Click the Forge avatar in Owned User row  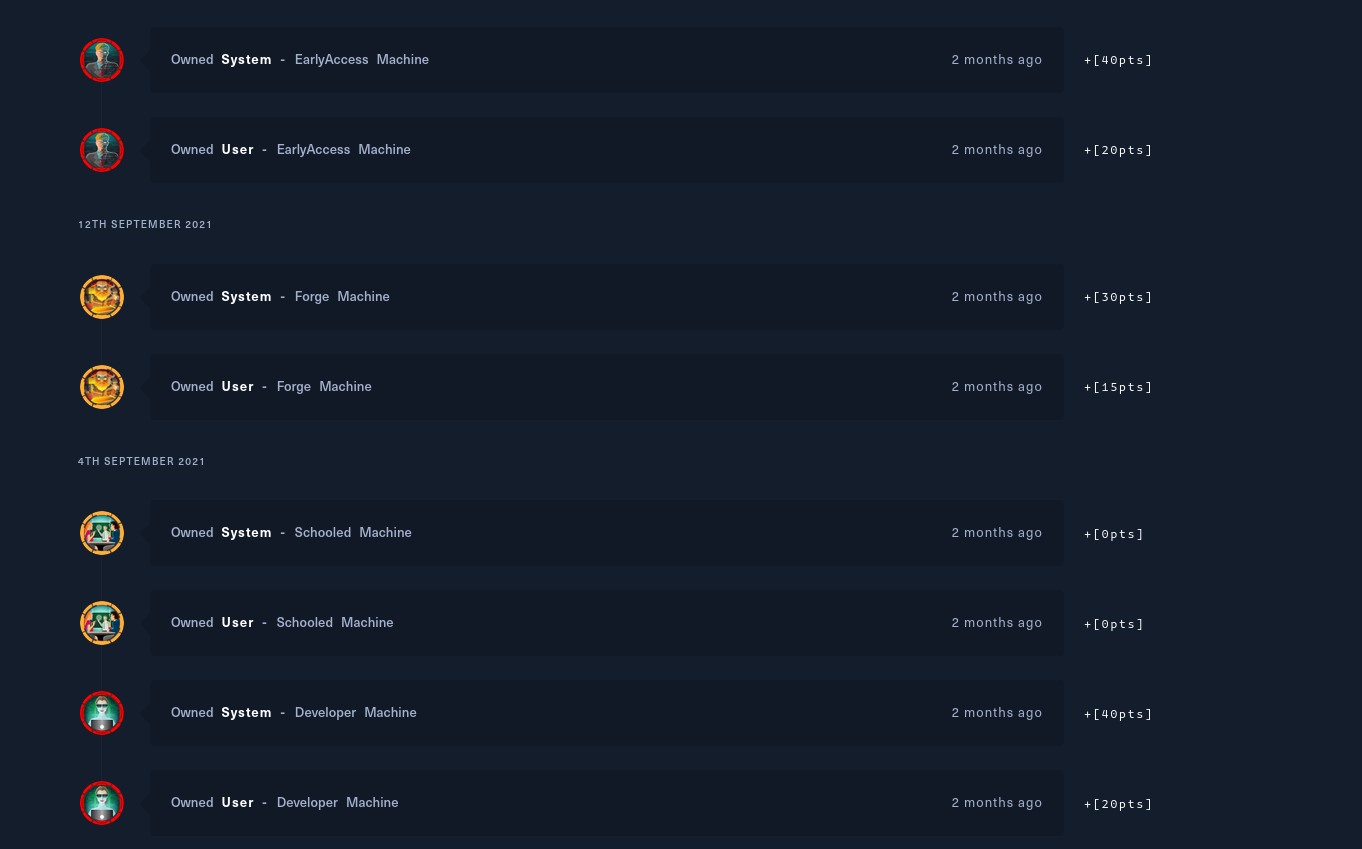[x=102, y=387]
